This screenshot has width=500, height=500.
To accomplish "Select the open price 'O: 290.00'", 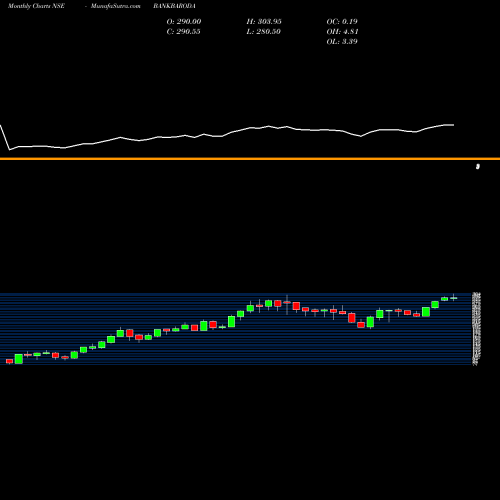I will [184, 21].
